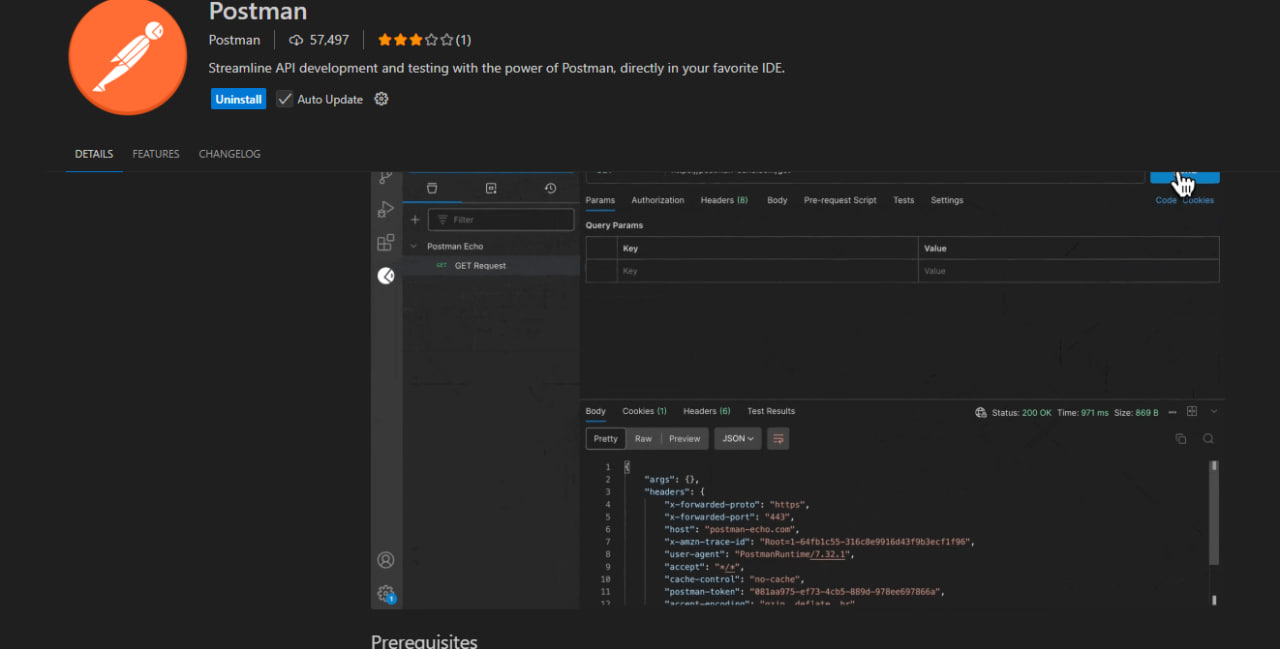Collapse the response pane chevron
The height and width of the screenshot is (649, 1280).
(x=1214, y=411)
